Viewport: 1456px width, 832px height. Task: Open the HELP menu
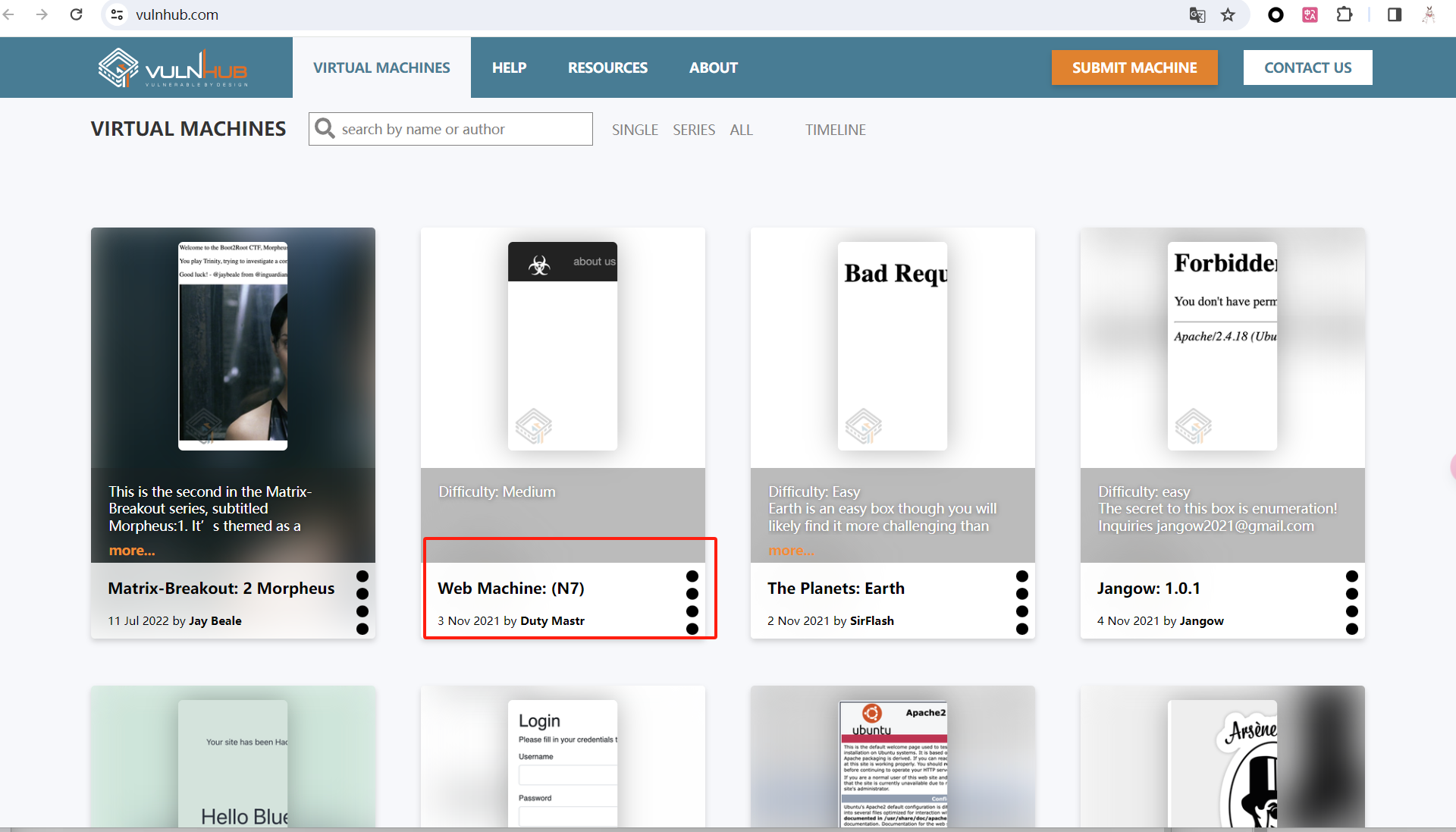(509, 68)
